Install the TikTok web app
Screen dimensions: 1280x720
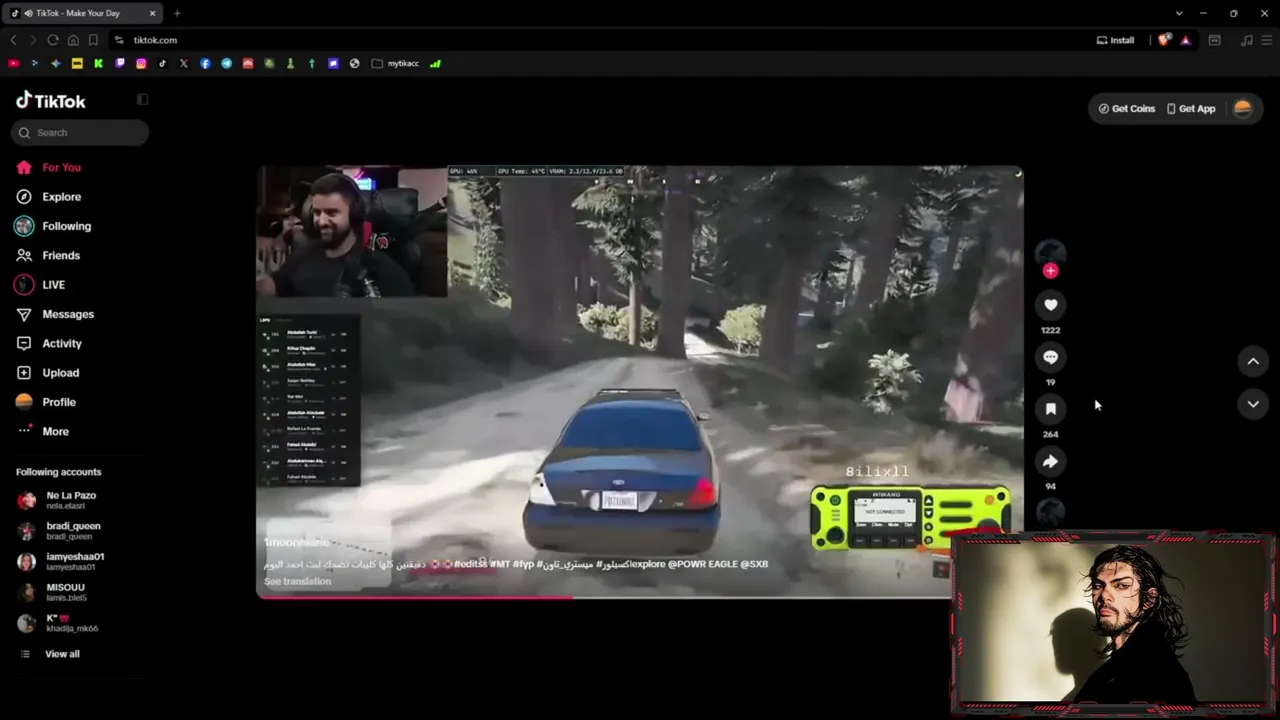[1115, 40]
